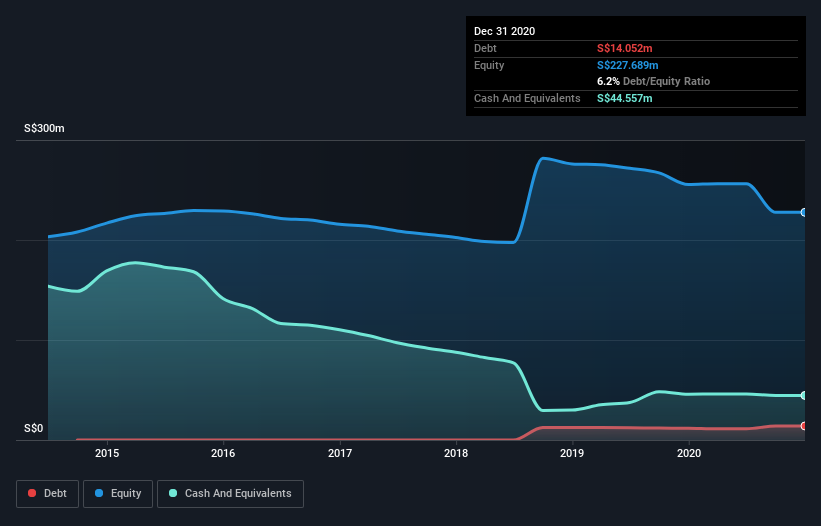Click the 2017 axis label

point(340,453)
